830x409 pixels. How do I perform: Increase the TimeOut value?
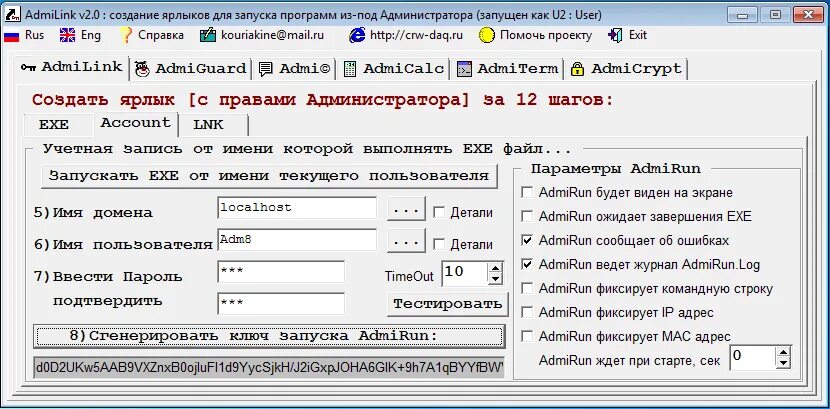(x=495, y=268)
